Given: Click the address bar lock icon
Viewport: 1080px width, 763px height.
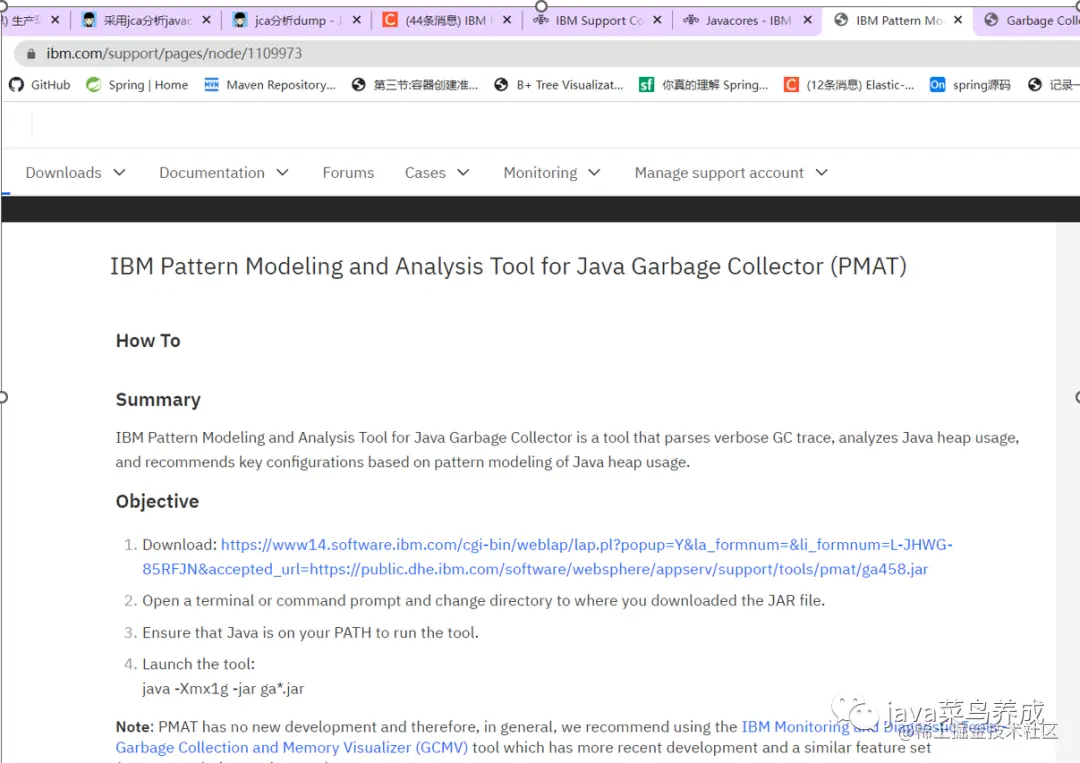Looking at the screenshot, I should (x=31, y=54).
